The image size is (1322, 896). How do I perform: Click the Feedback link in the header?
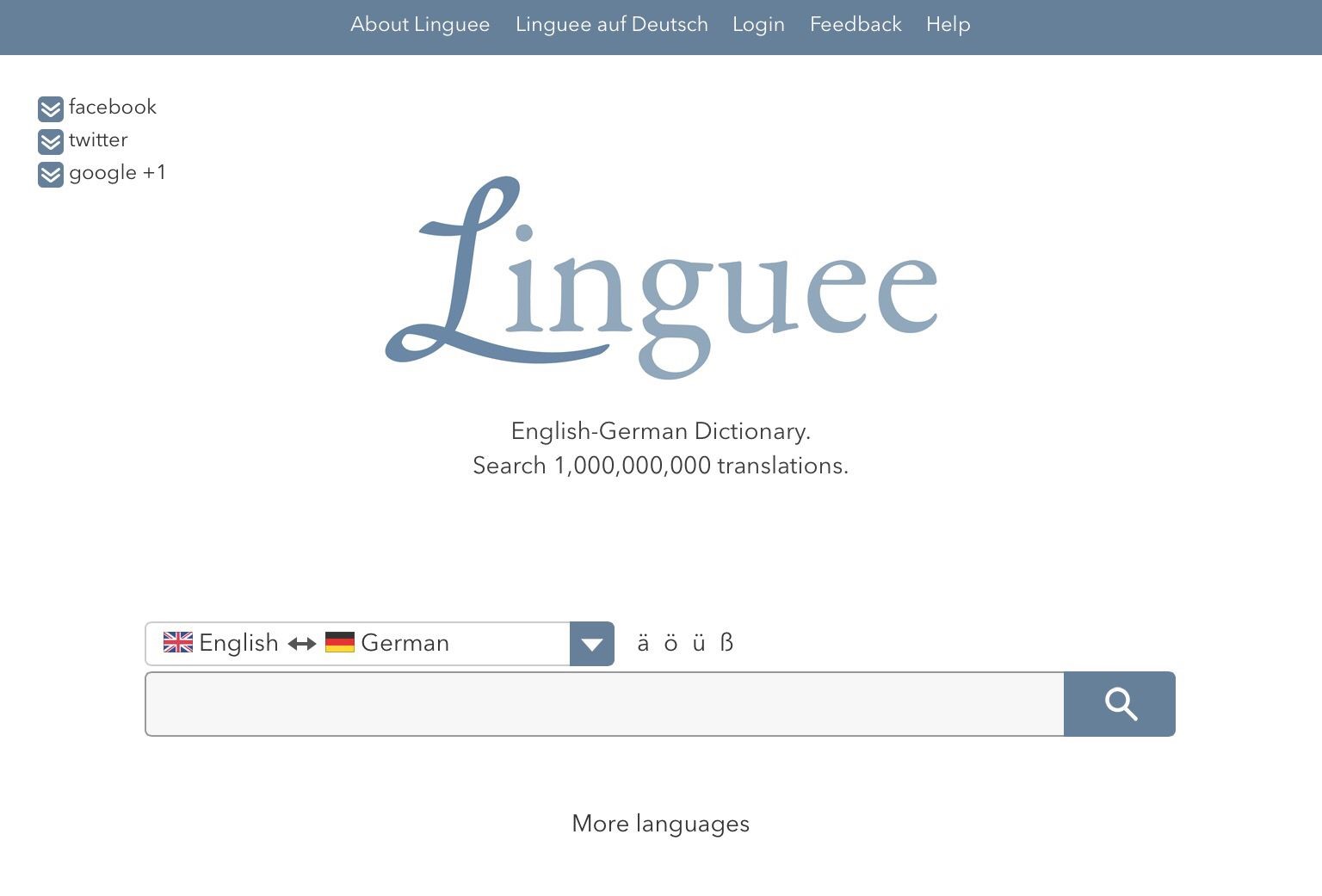coord(856,24)
